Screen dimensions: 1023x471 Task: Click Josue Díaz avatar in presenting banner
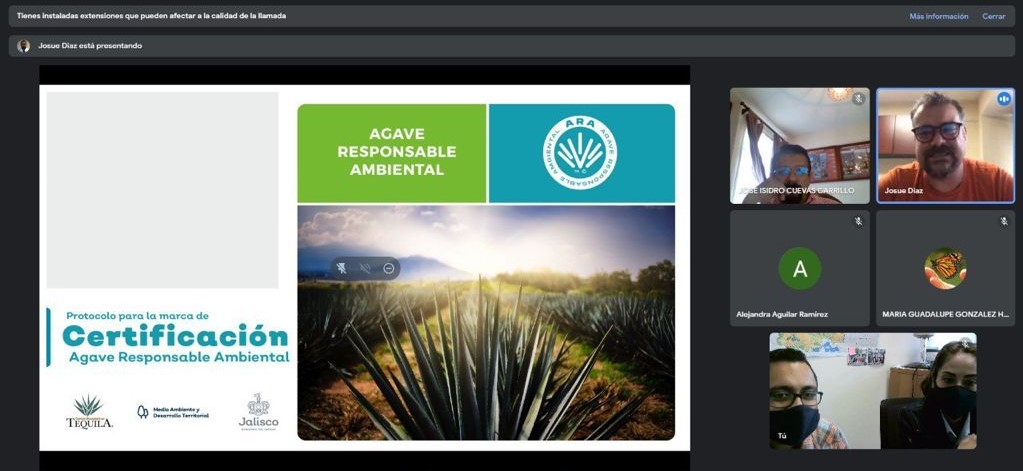(x=23, y=46)
